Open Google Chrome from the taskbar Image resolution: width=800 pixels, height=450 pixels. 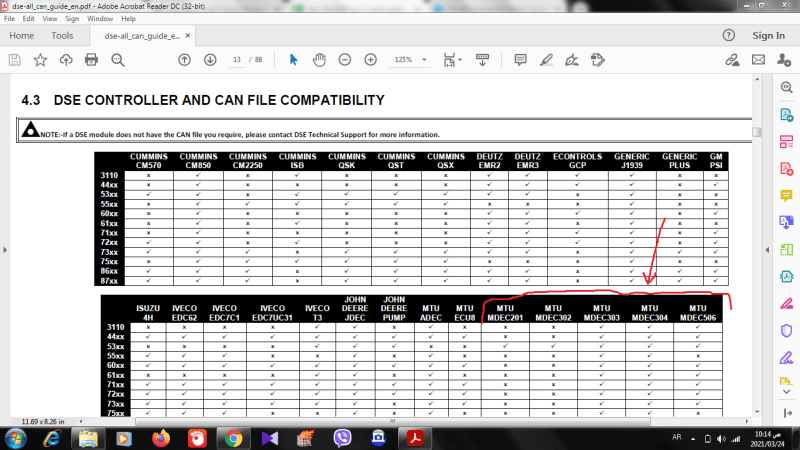point(233,438)
